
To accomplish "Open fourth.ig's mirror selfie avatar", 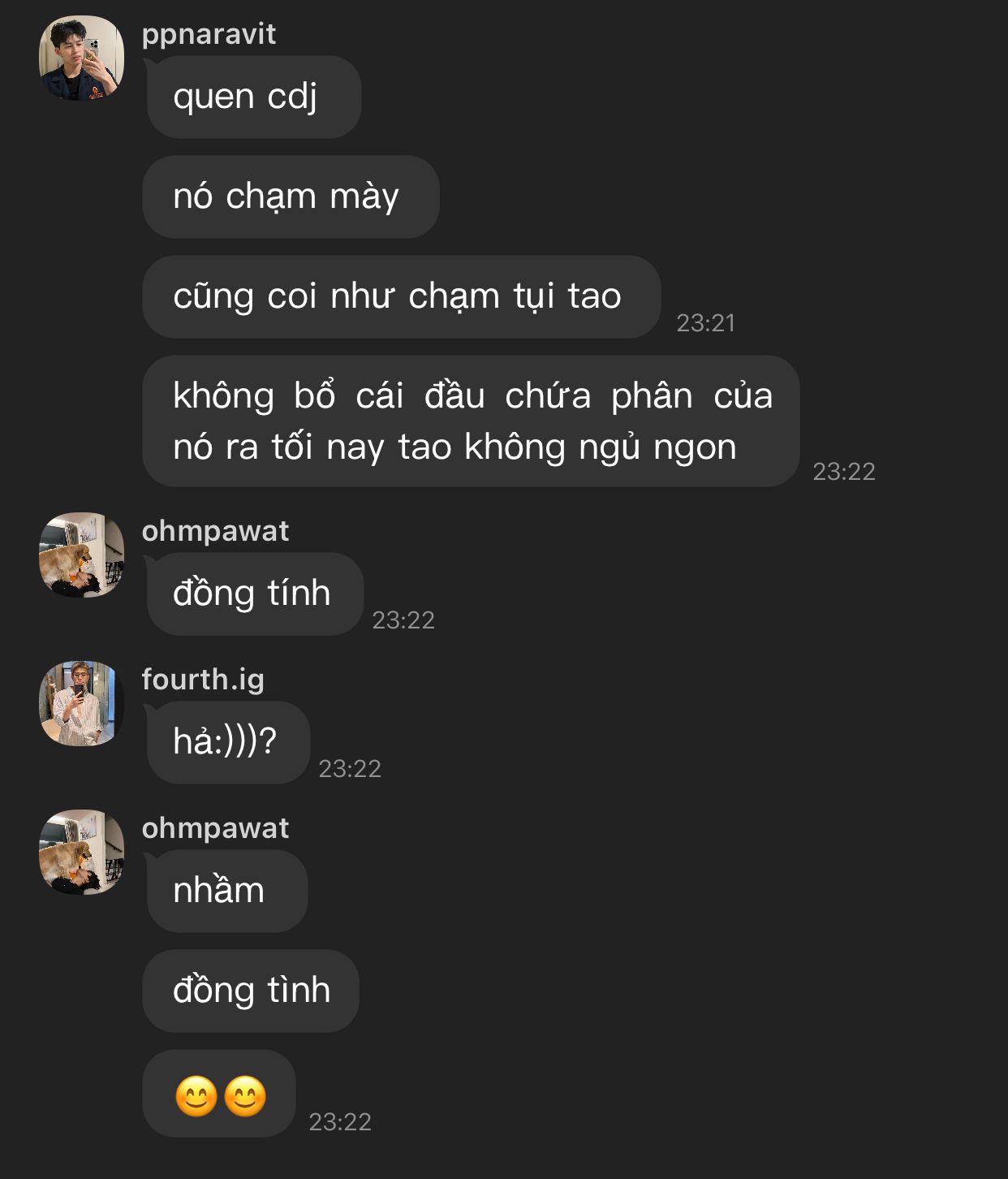I will [x=81, y=704].
